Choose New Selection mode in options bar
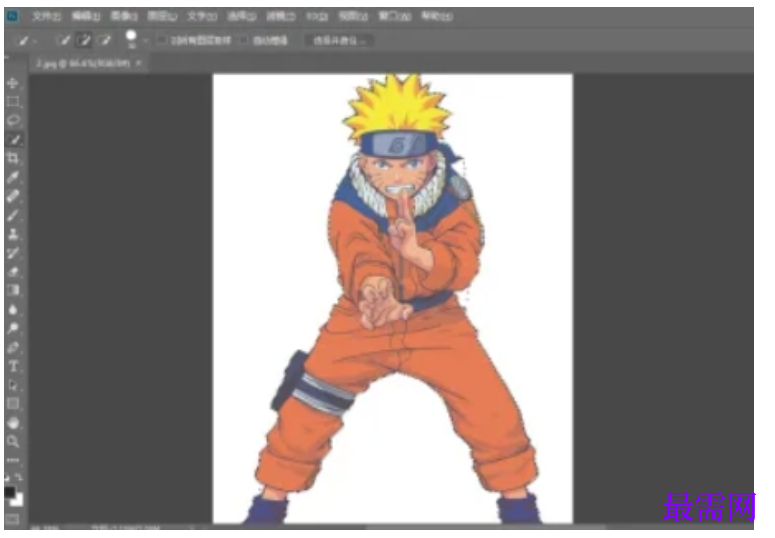 tap(63, 40)
